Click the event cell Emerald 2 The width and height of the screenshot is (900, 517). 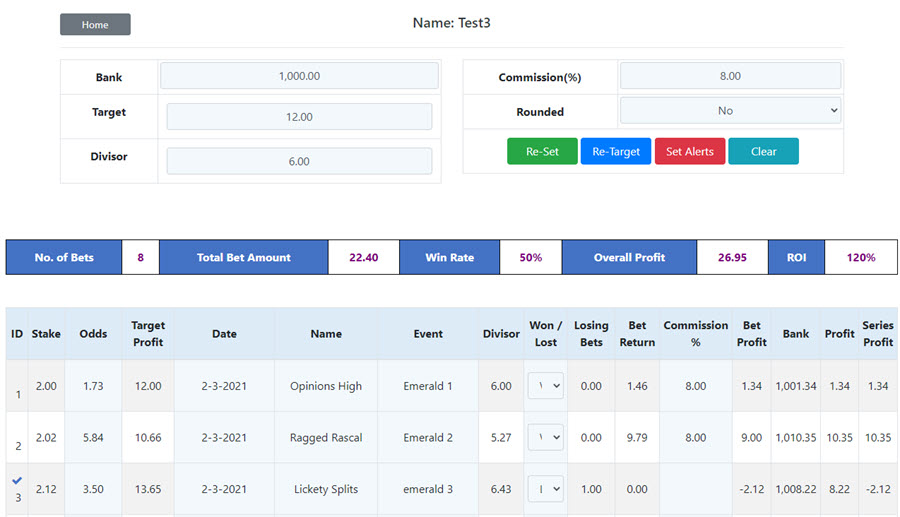[428, 438]
